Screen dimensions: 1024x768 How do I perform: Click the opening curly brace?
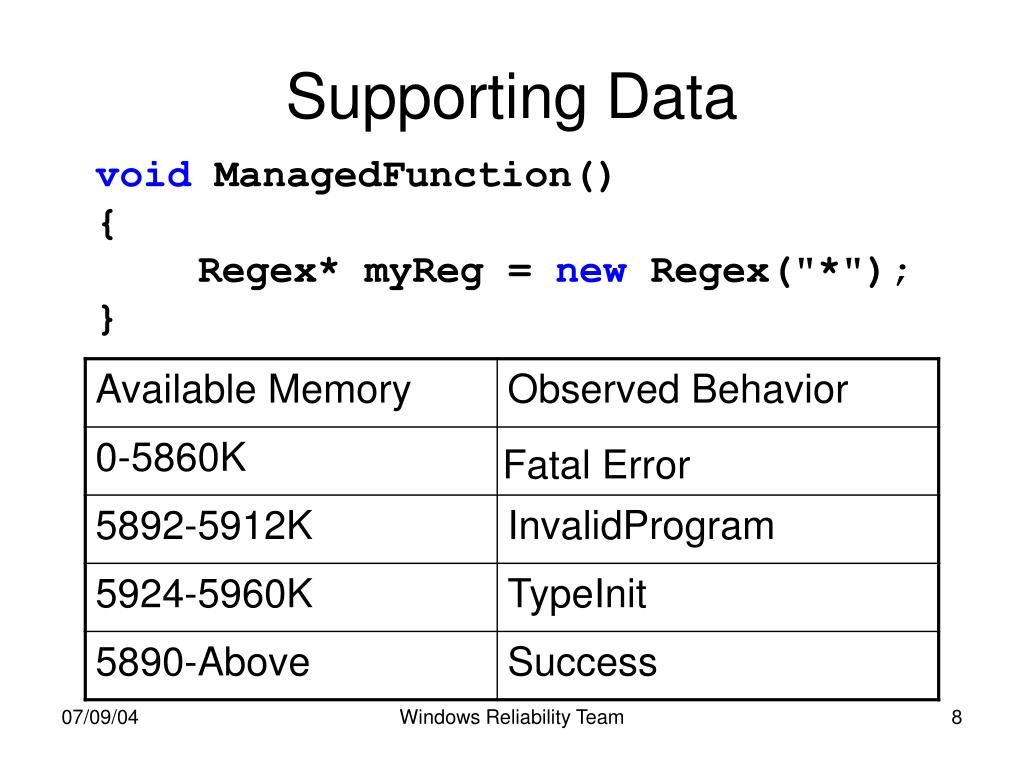108,224
